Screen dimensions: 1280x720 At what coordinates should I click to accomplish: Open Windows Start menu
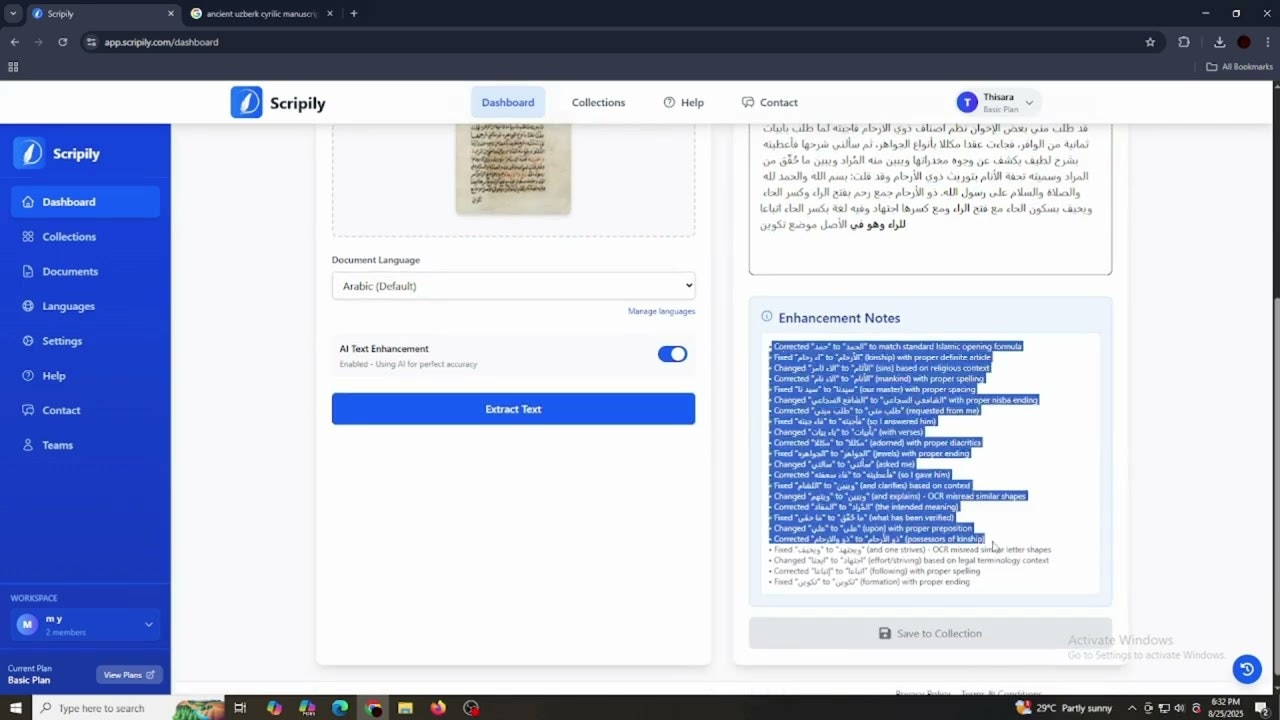15,708
